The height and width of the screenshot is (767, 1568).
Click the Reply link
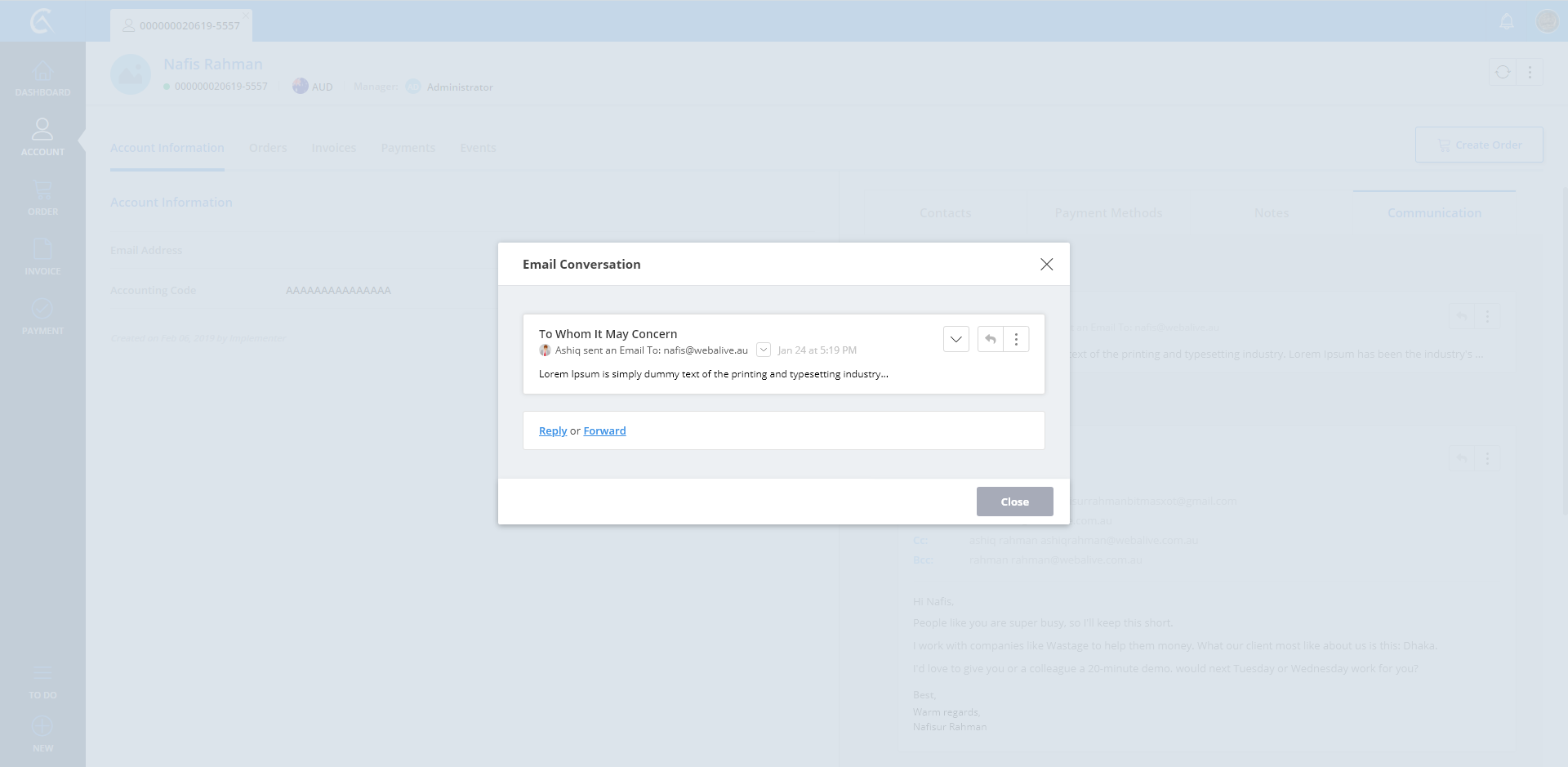point(552,431)
